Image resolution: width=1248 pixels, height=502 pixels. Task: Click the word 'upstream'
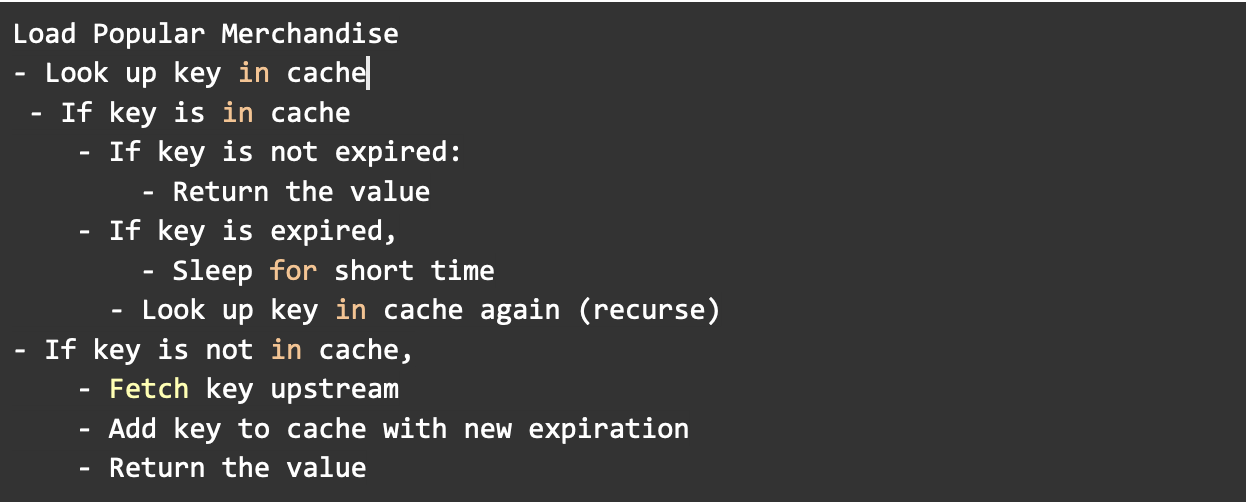click(335, 390)
